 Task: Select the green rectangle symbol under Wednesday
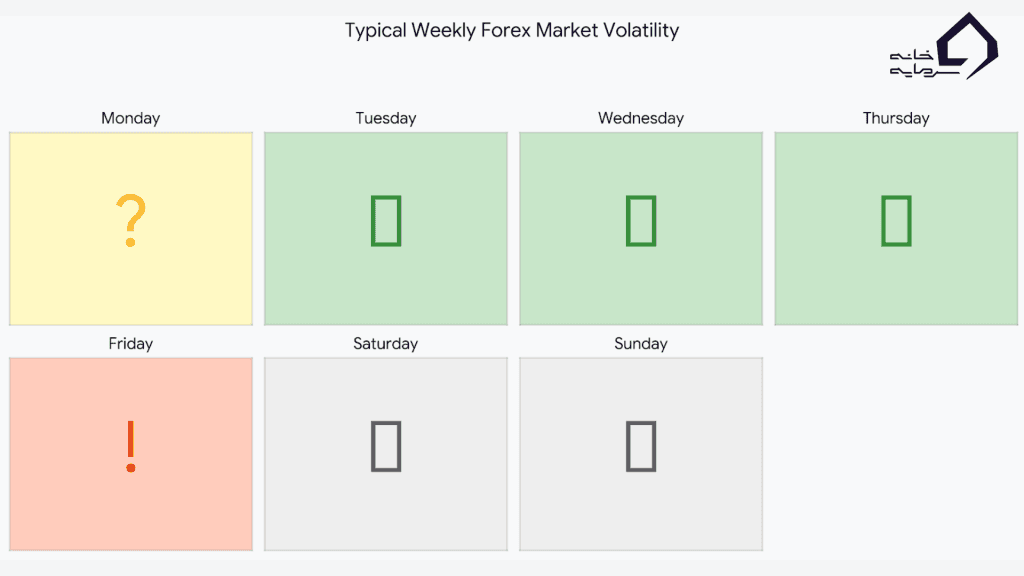point(641,221)
